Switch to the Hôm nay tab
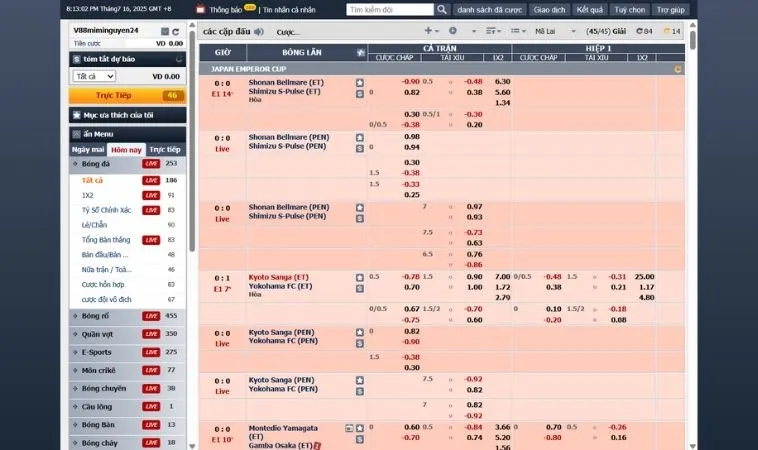Image resolution: width=758 pixels, height=450 pixels. pyautogui.click(x=126, y=150)
